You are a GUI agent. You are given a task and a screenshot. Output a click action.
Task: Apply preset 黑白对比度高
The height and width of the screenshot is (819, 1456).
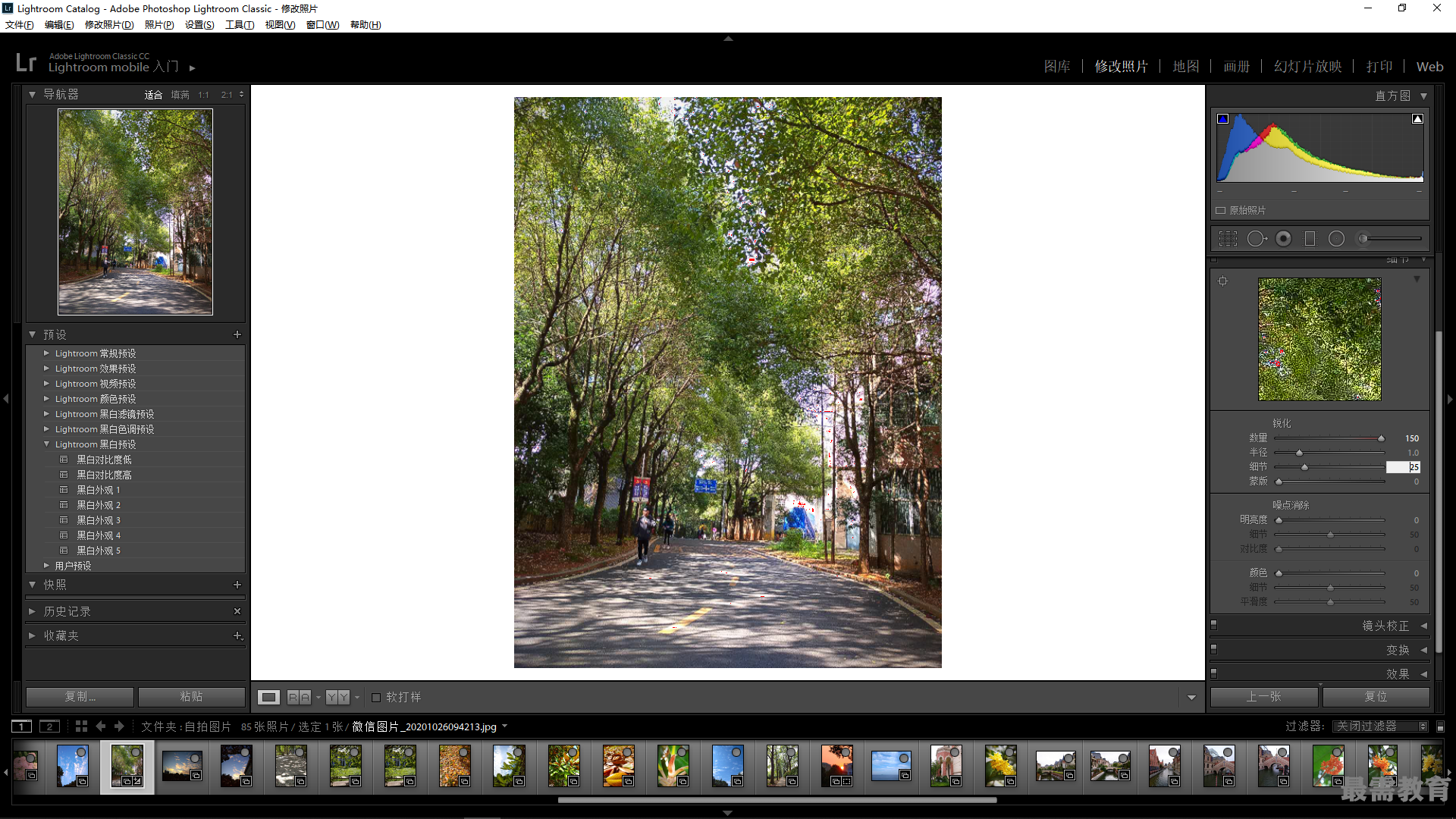point(104,475)
